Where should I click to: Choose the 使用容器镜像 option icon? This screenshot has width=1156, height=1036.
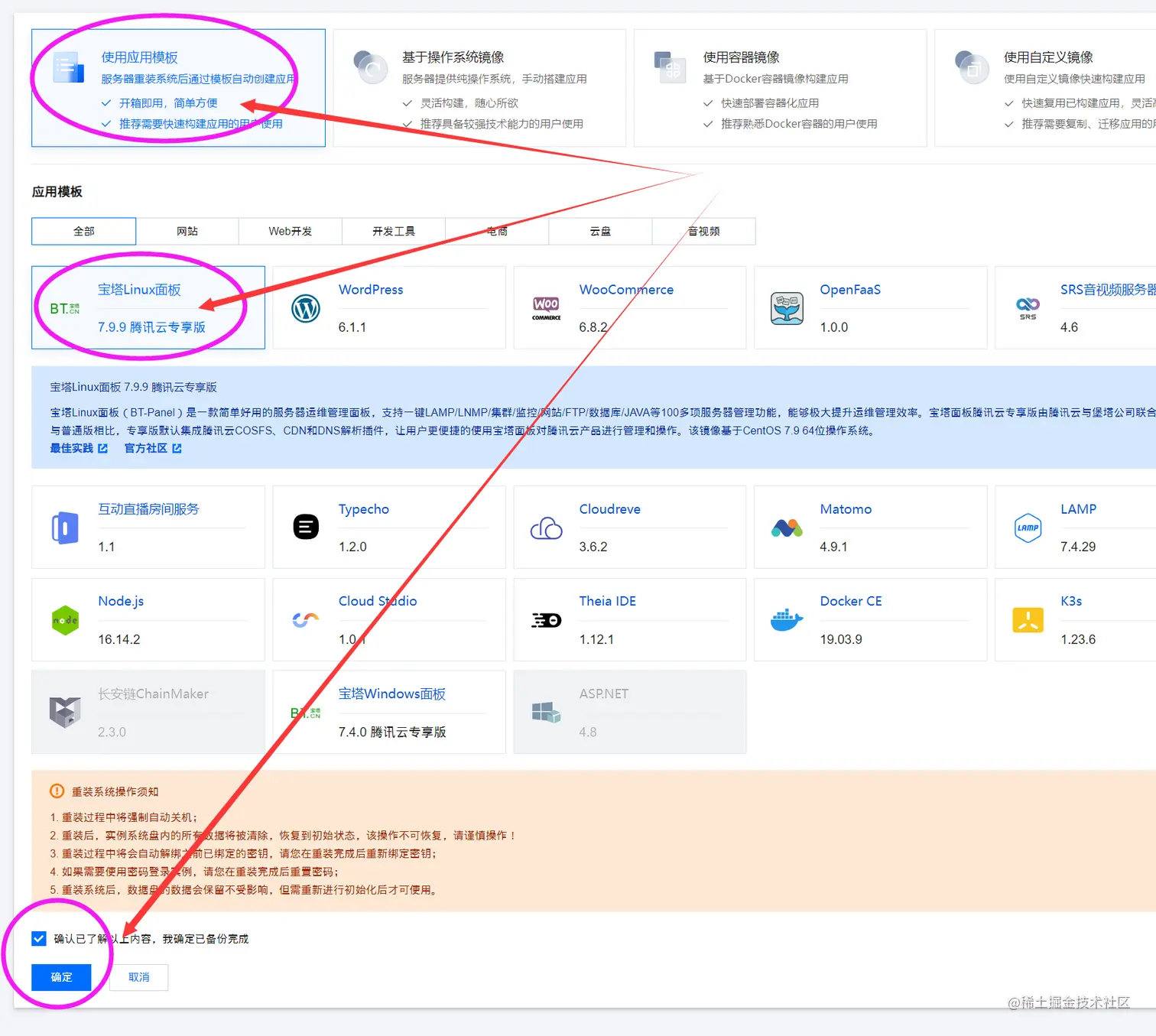[671, 67]
